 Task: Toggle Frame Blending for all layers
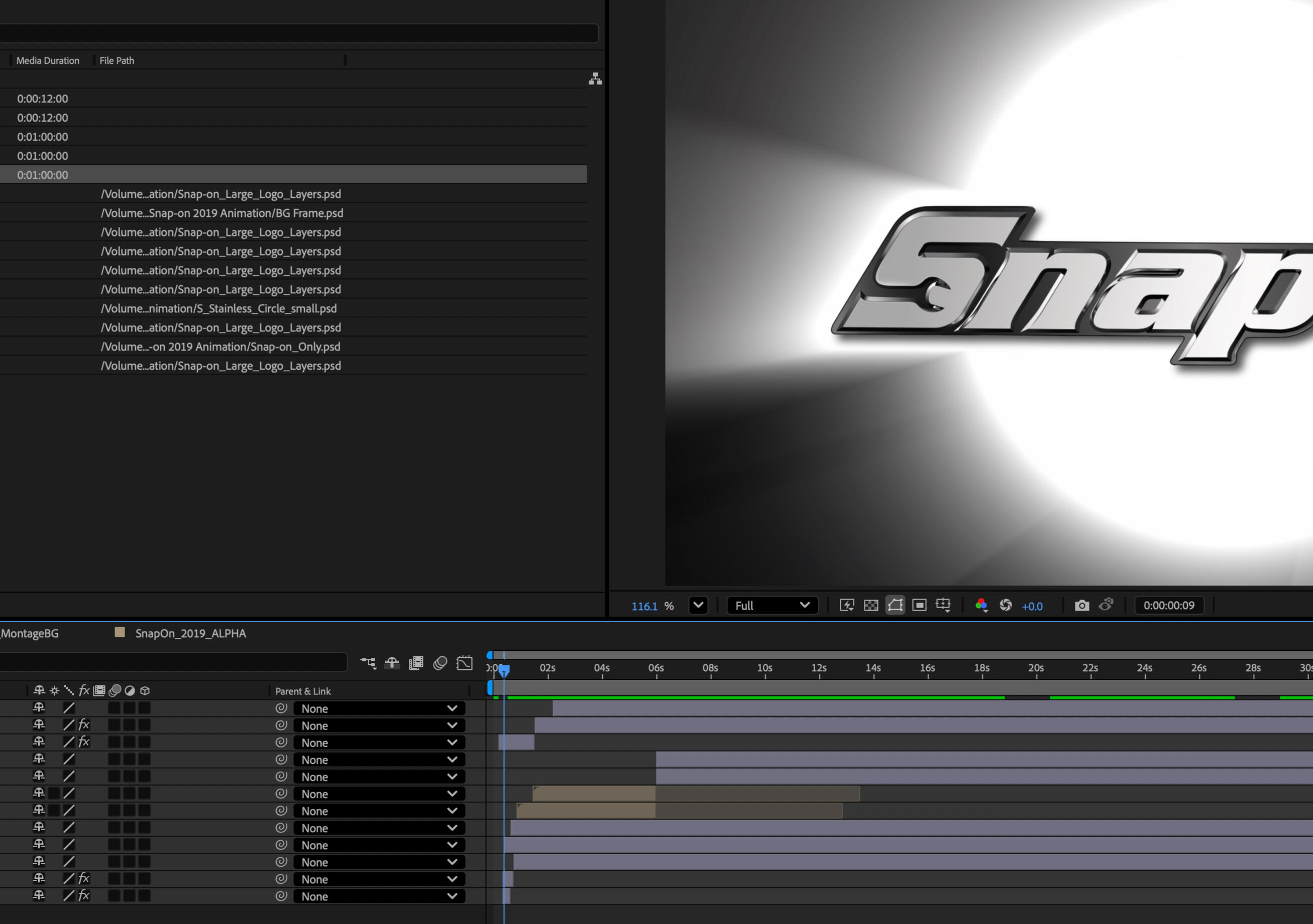(x=416, y=663)
